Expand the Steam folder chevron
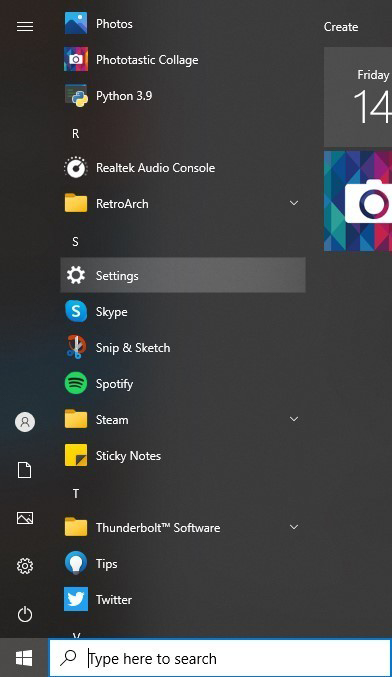The image size is (392, 677). coord(294,419)
